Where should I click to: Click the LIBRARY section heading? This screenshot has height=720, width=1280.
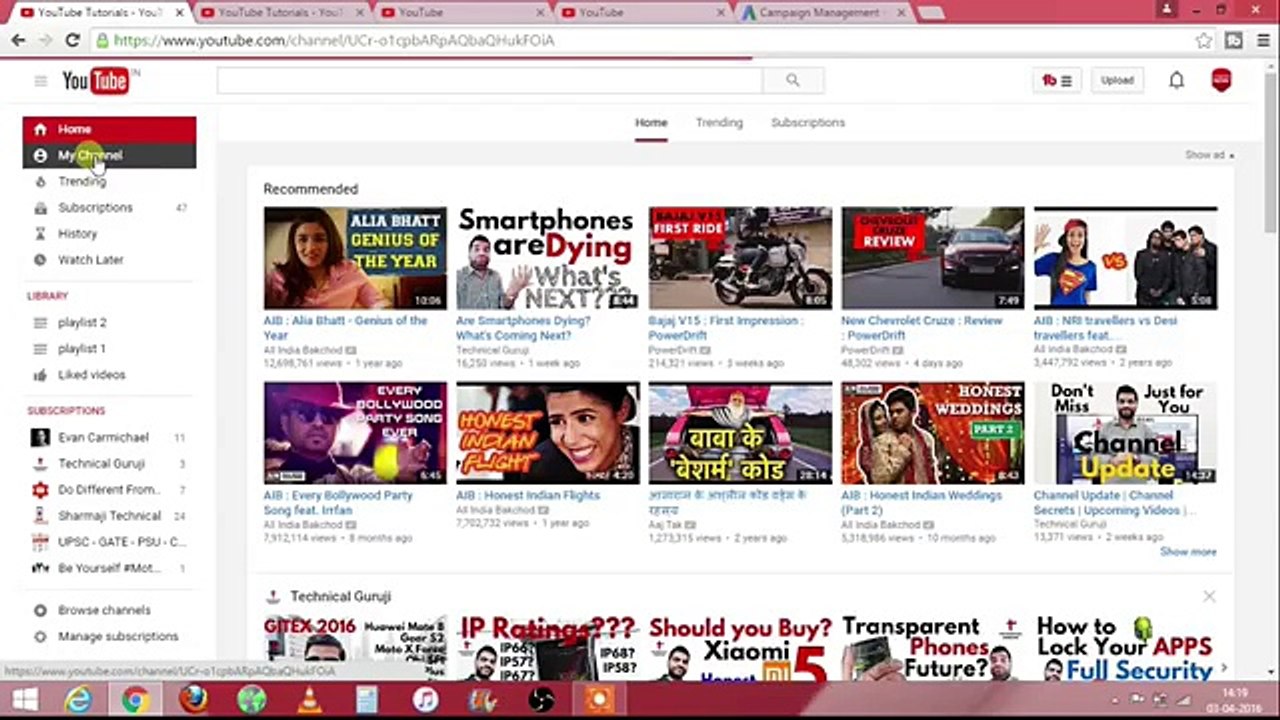pos(48,296)
